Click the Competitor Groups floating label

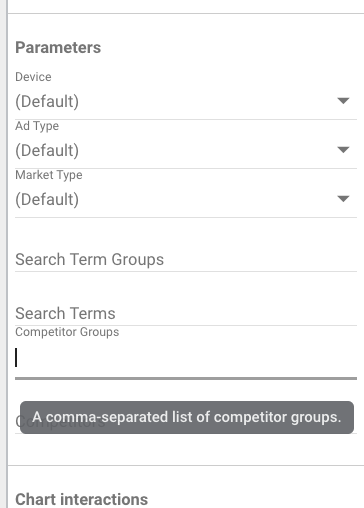tap(67, 332)
